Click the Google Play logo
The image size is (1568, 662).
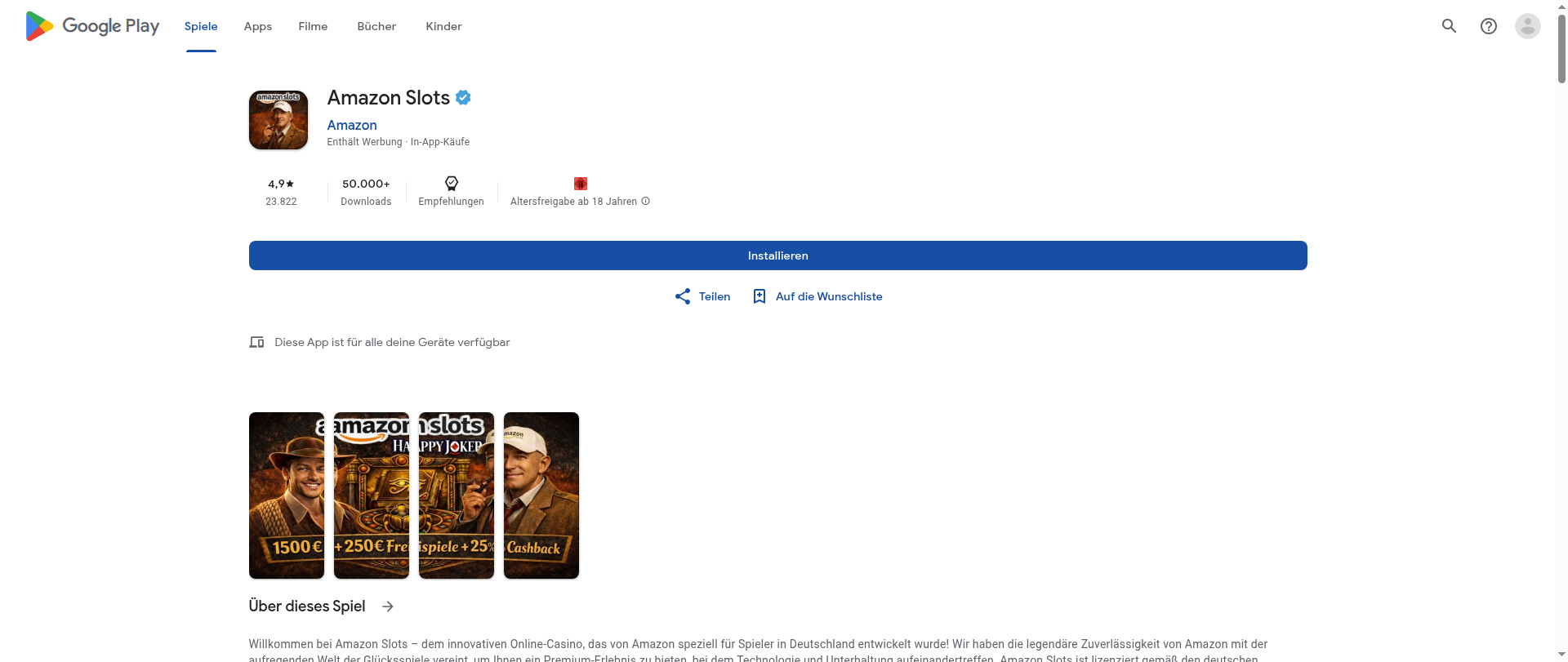[x=92, y=26]
